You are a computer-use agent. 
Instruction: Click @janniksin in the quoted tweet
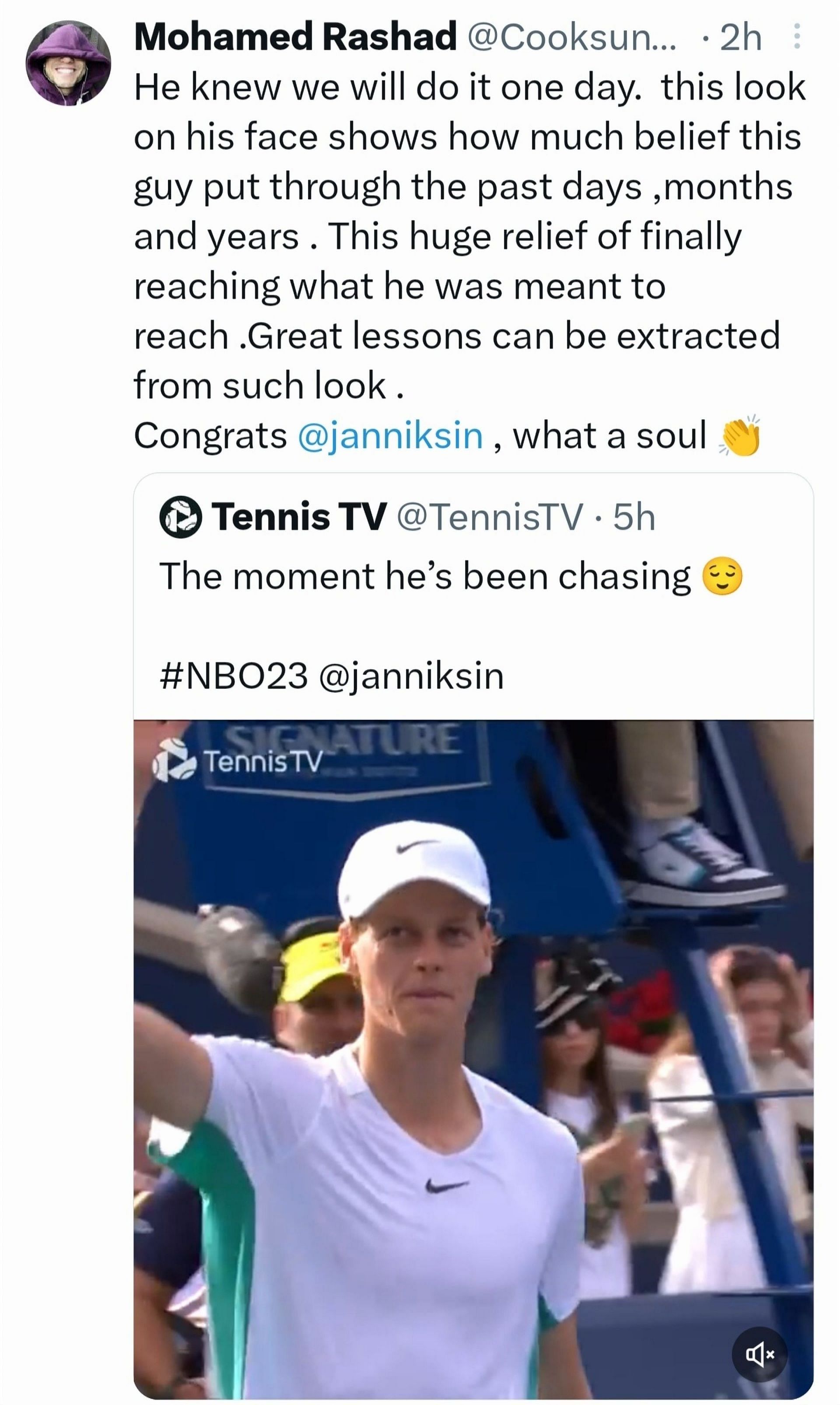pos(412,676)
